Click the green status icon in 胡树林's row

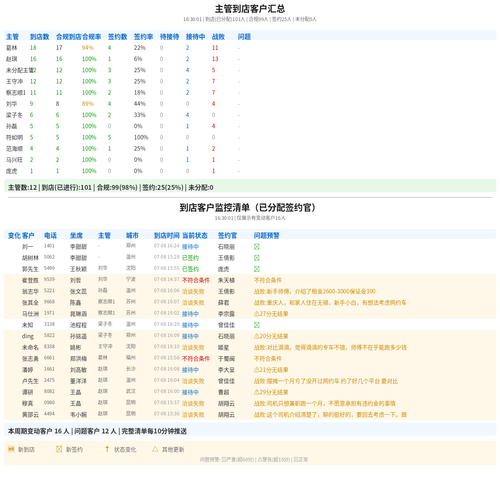[257, 258]
